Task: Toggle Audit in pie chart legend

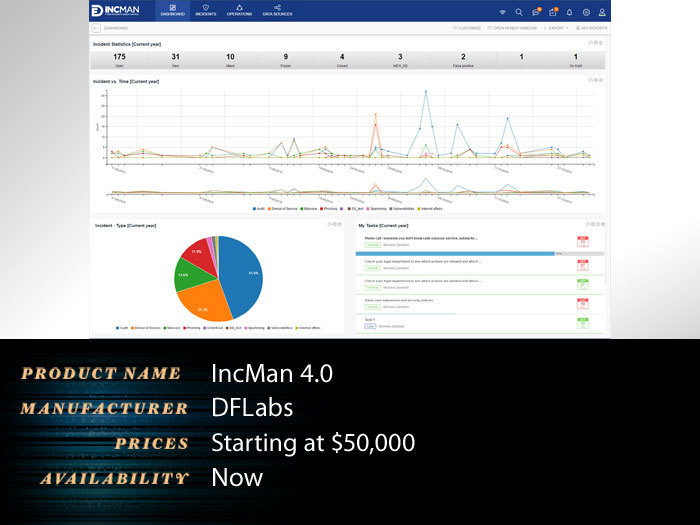Action: (122, 328)
